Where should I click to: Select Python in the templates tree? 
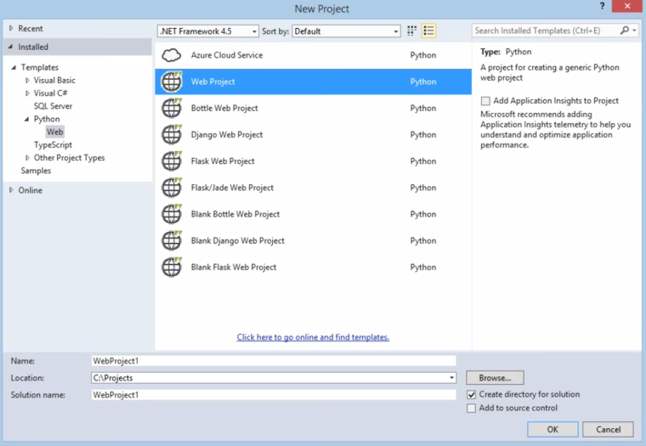pos(47,119)
